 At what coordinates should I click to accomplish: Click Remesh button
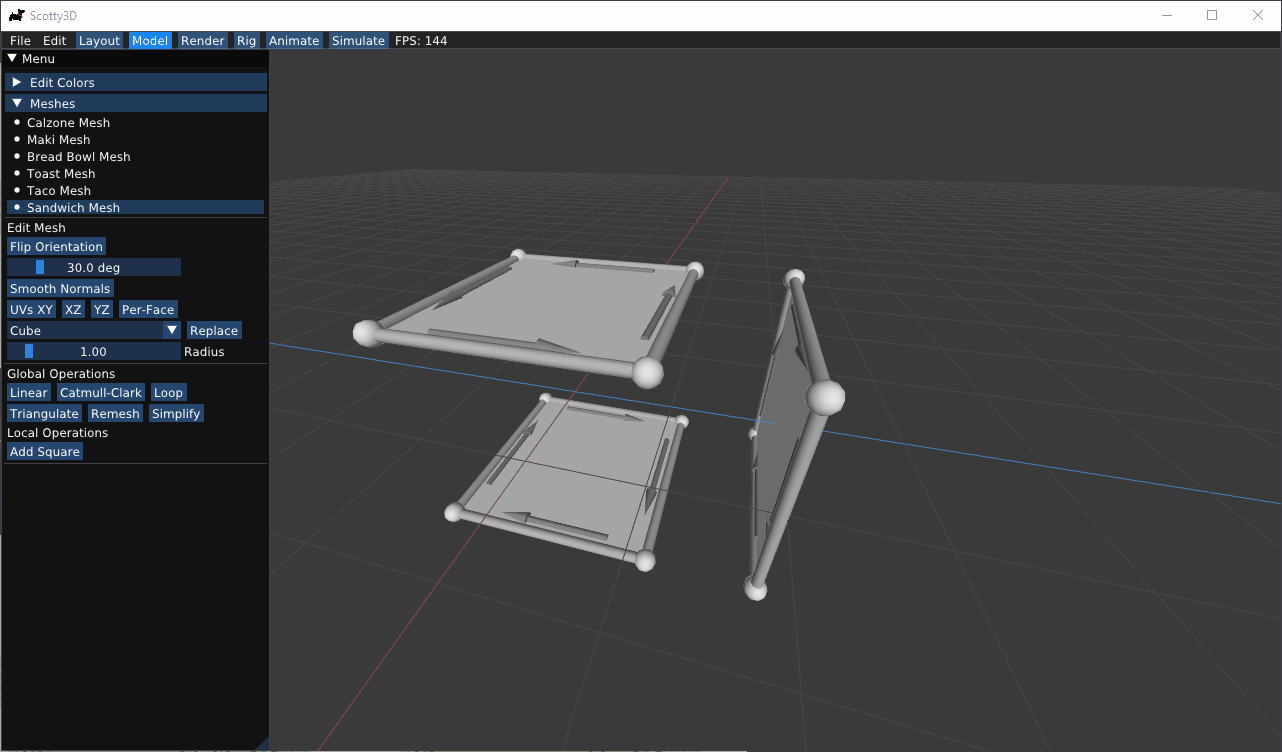[115, 414]
